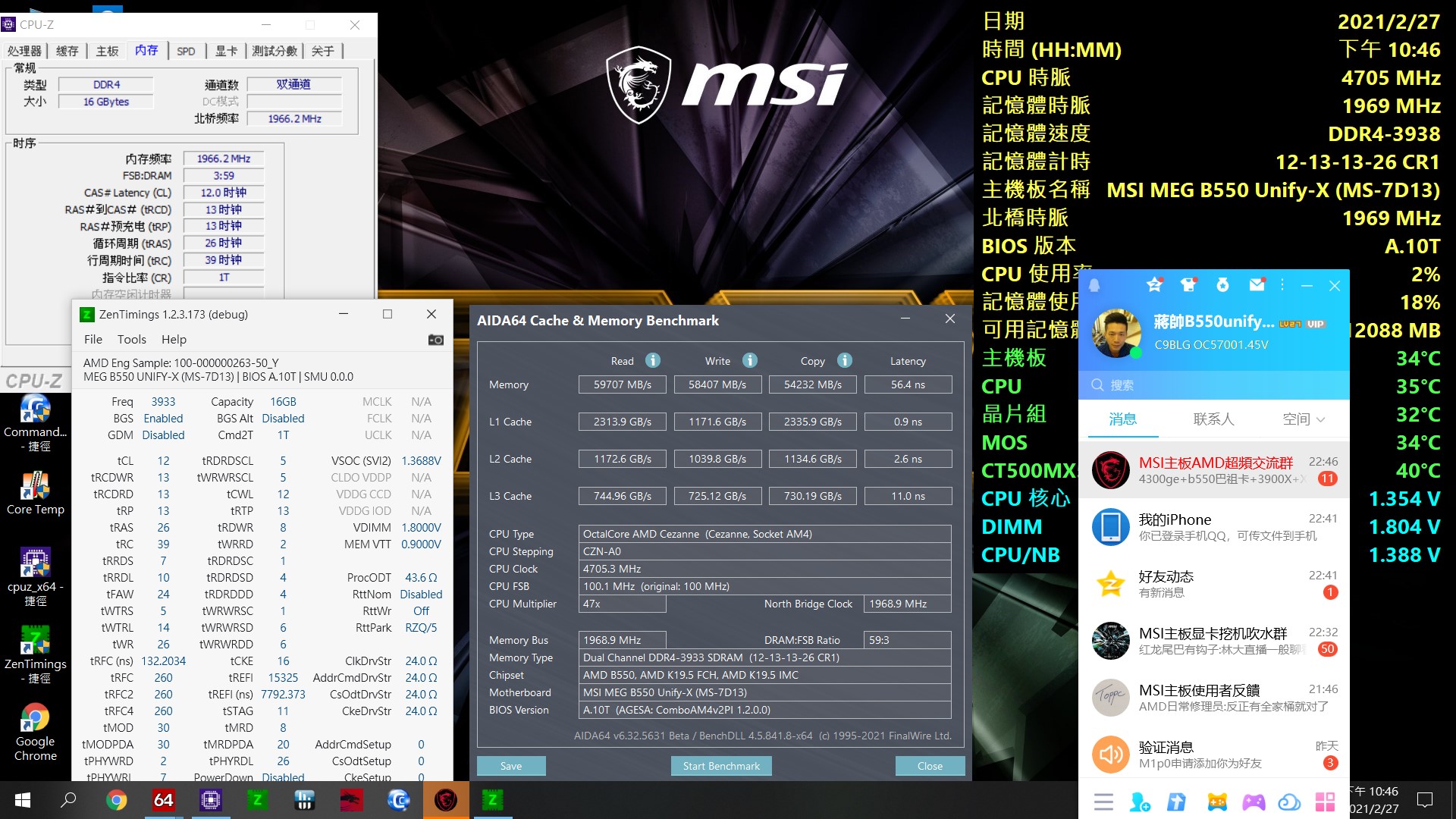Open Windows Start menu
Screen dimensions: 1456x819
22,800
